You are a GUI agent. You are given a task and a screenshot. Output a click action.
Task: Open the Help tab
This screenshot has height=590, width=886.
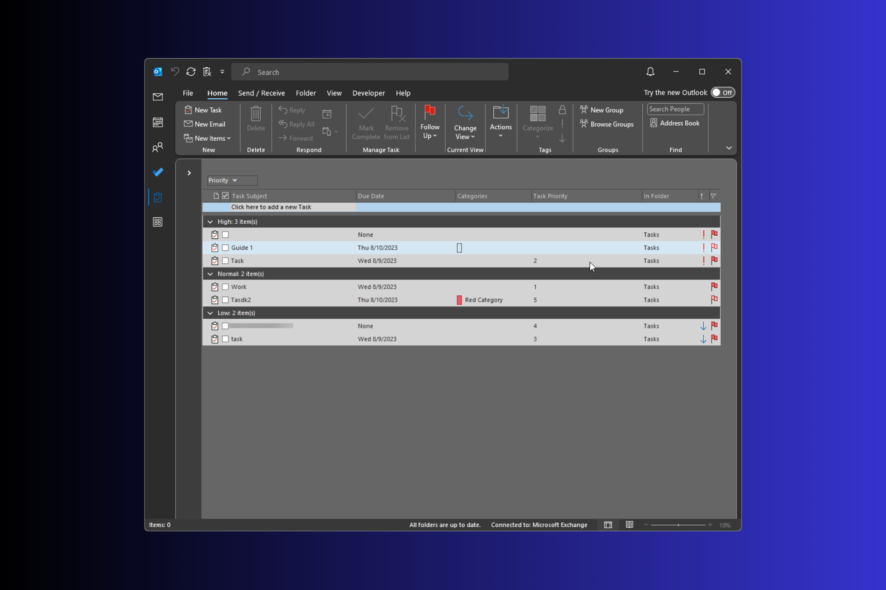403,93
